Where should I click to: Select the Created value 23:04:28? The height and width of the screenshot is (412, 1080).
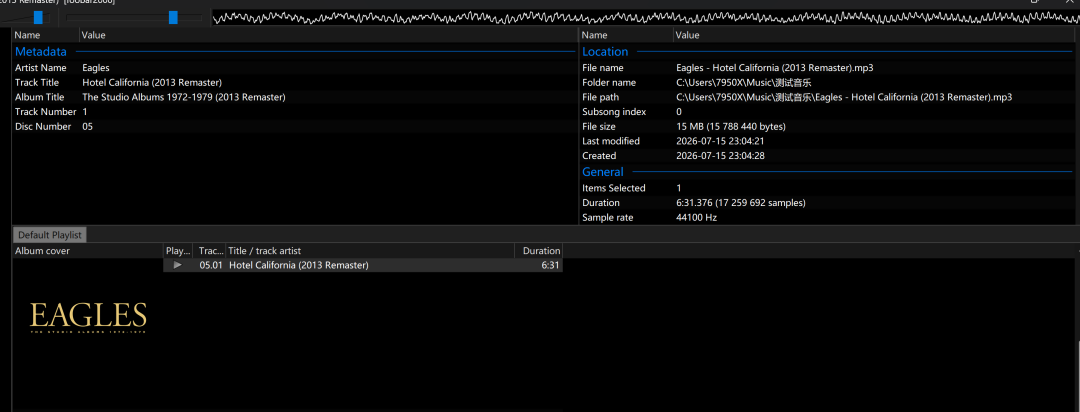click(720, 156)
